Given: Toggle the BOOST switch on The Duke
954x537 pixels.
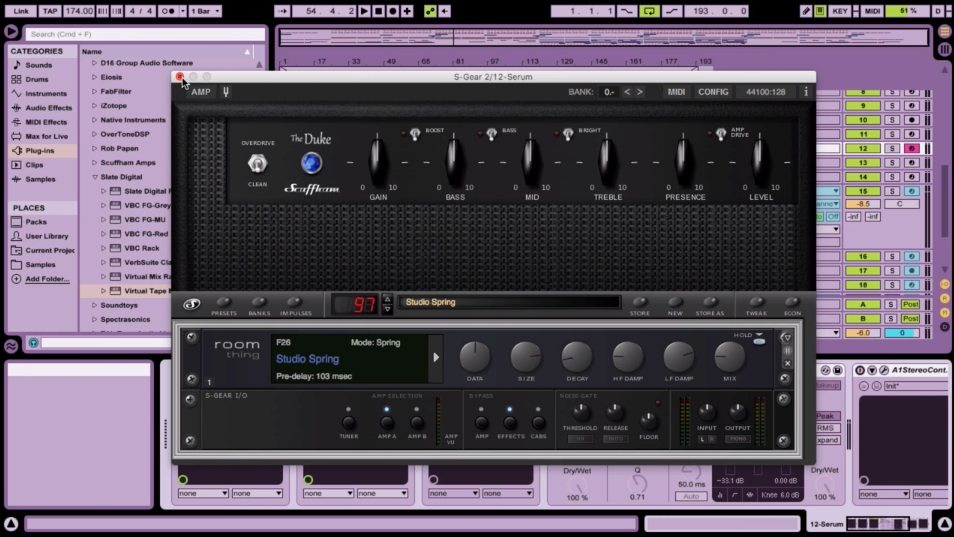Looking at the screenshot, I should (415, 134).
